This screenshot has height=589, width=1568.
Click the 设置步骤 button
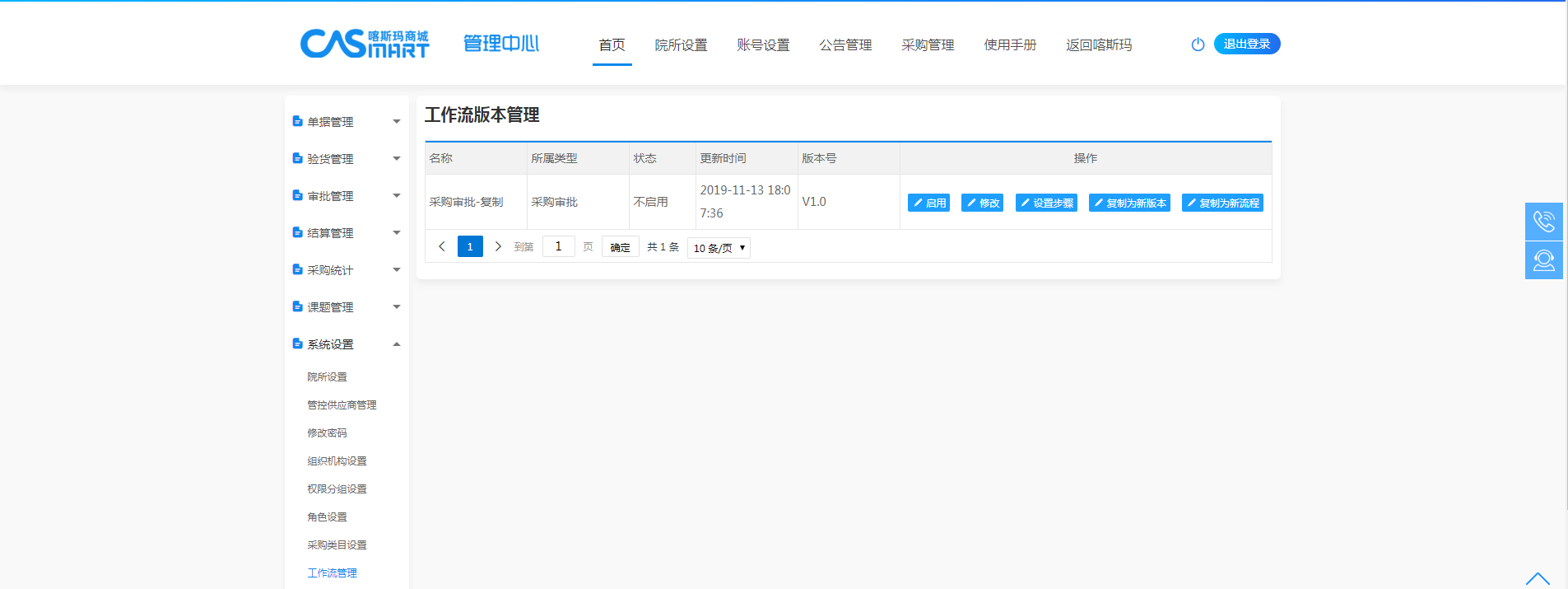[1046, 203]
